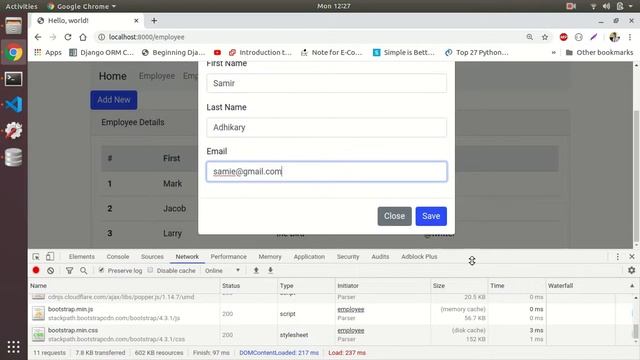Enable Disable cache checkbox

(150, 270)
